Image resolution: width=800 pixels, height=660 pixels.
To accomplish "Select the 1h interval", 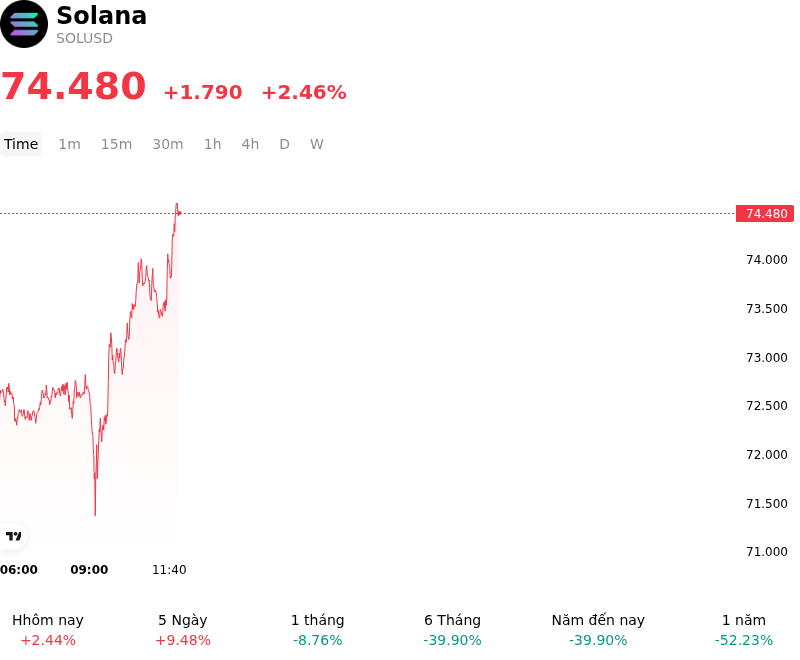I will pyautogui.click(x=213, y=144).
